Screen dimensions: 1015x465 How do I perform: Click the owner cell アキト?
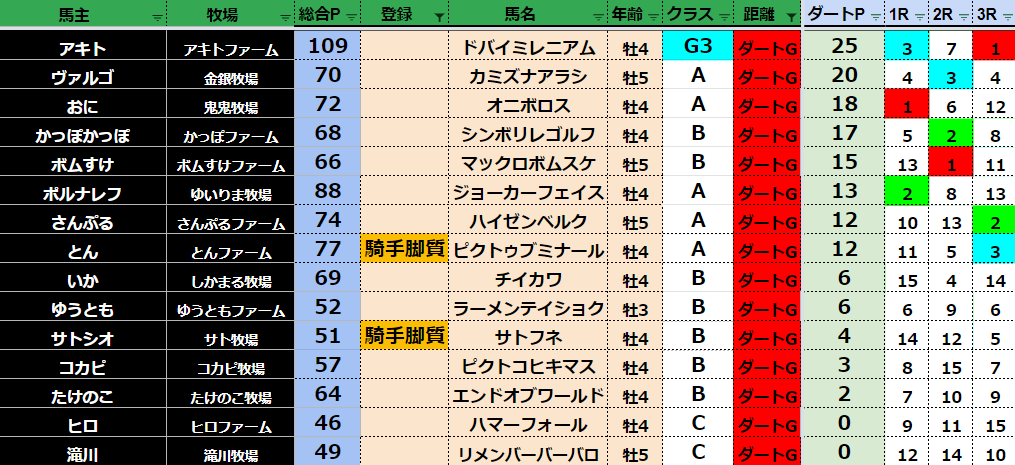(82, 46)
